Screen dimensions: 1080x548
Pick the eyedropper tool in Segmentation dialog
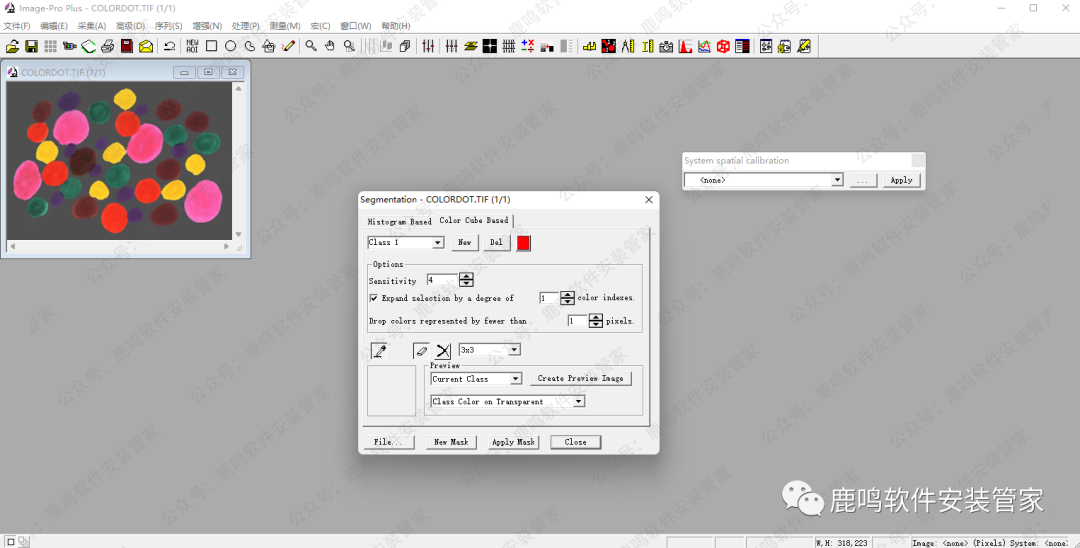[x=379, y=351]
